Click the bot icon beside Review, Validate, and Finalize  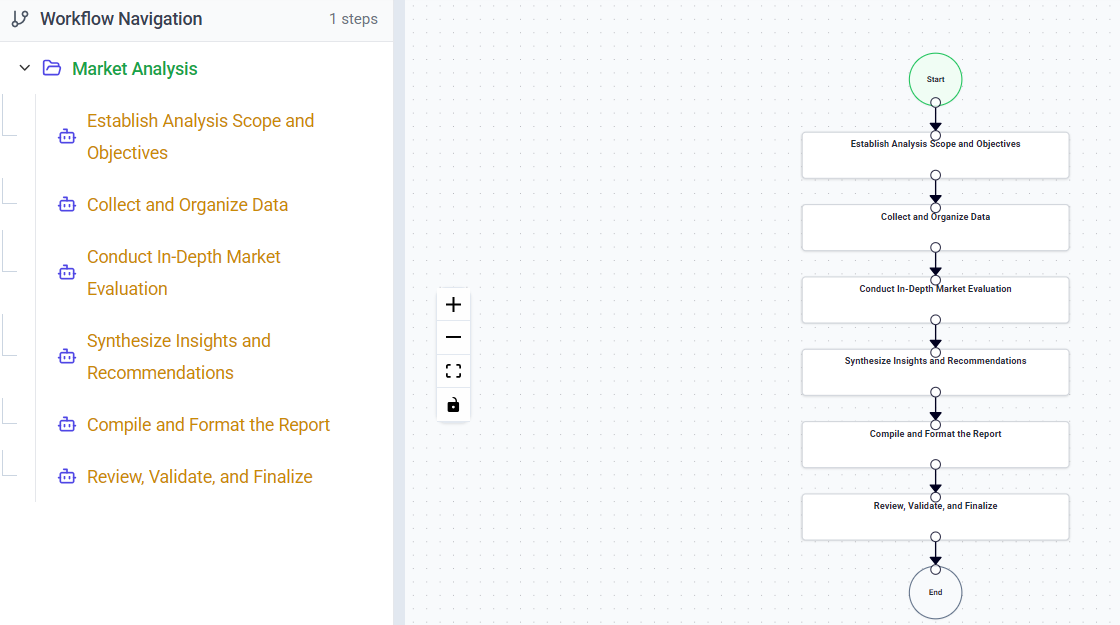(66, 476)
